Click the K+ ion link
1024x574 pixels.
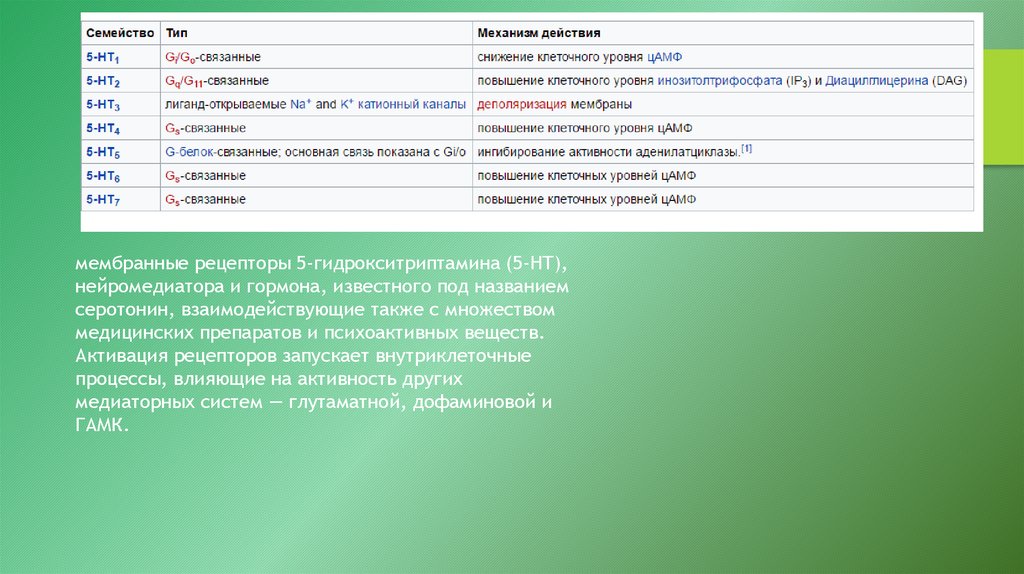point(348,104)
